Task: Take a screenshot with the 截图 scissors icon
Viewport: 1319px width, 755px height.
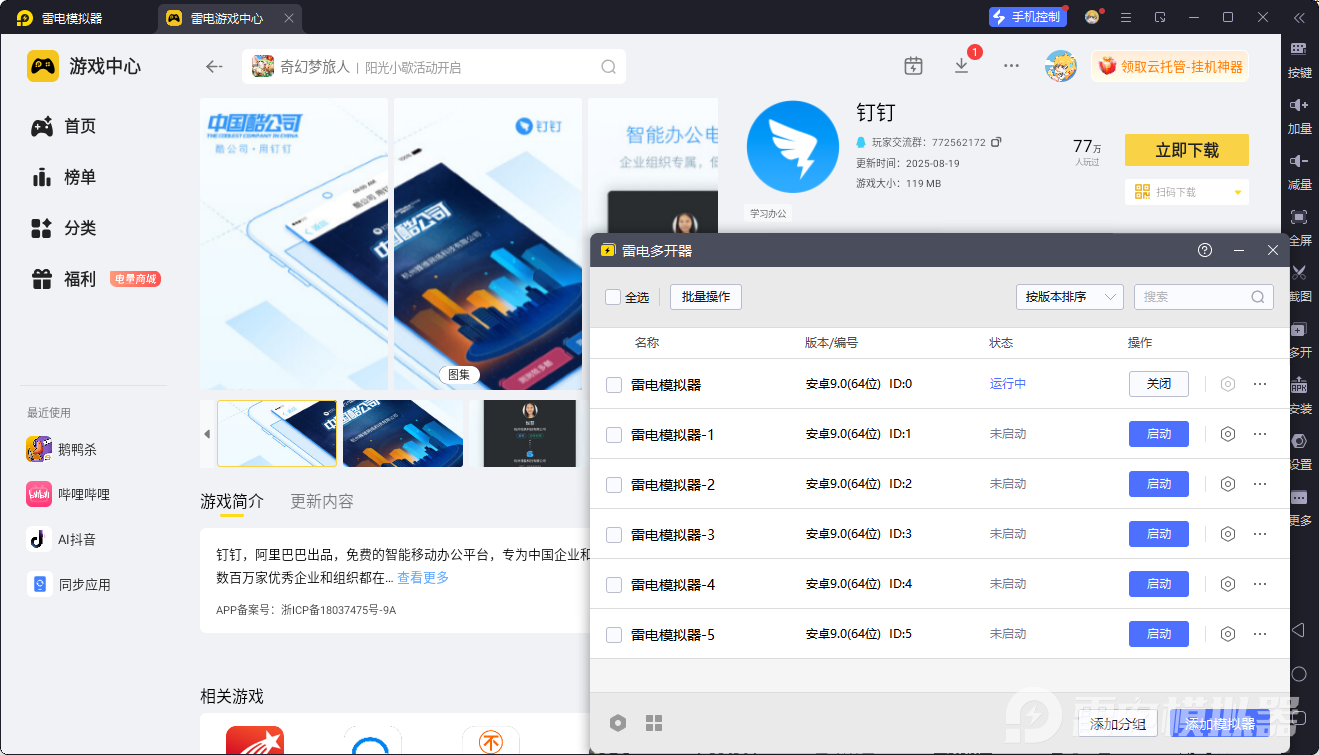Action: pos(1299,273)
